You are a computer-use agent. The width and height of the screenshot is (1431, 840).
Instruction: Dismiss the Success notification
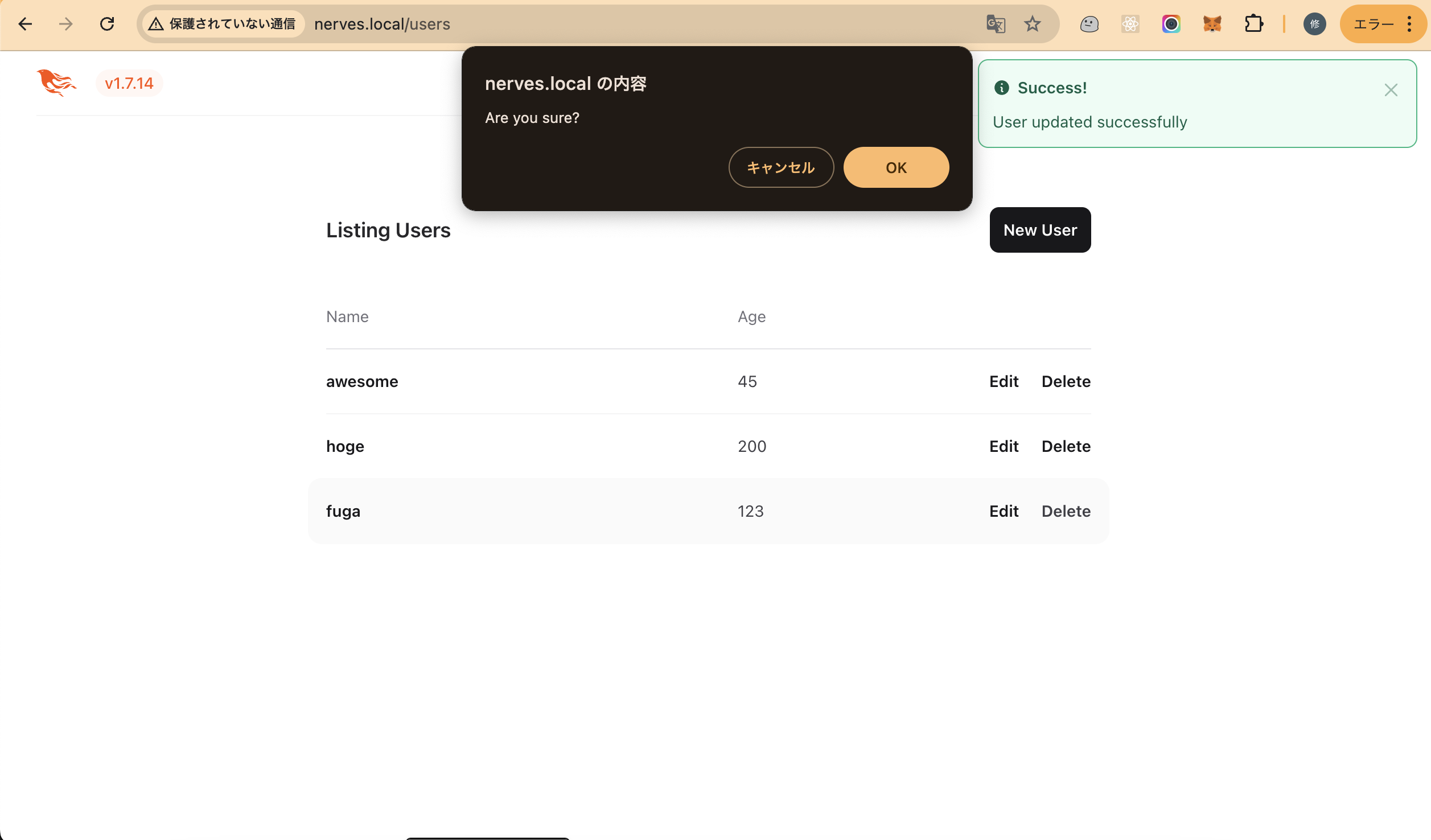pyautogui.click(x=1391, y=90)
